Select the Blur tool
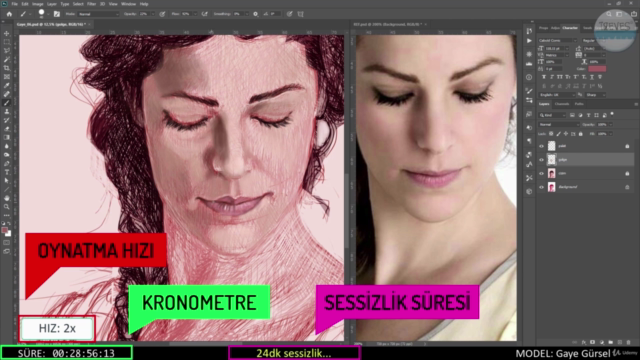 [x=7, y=146]
